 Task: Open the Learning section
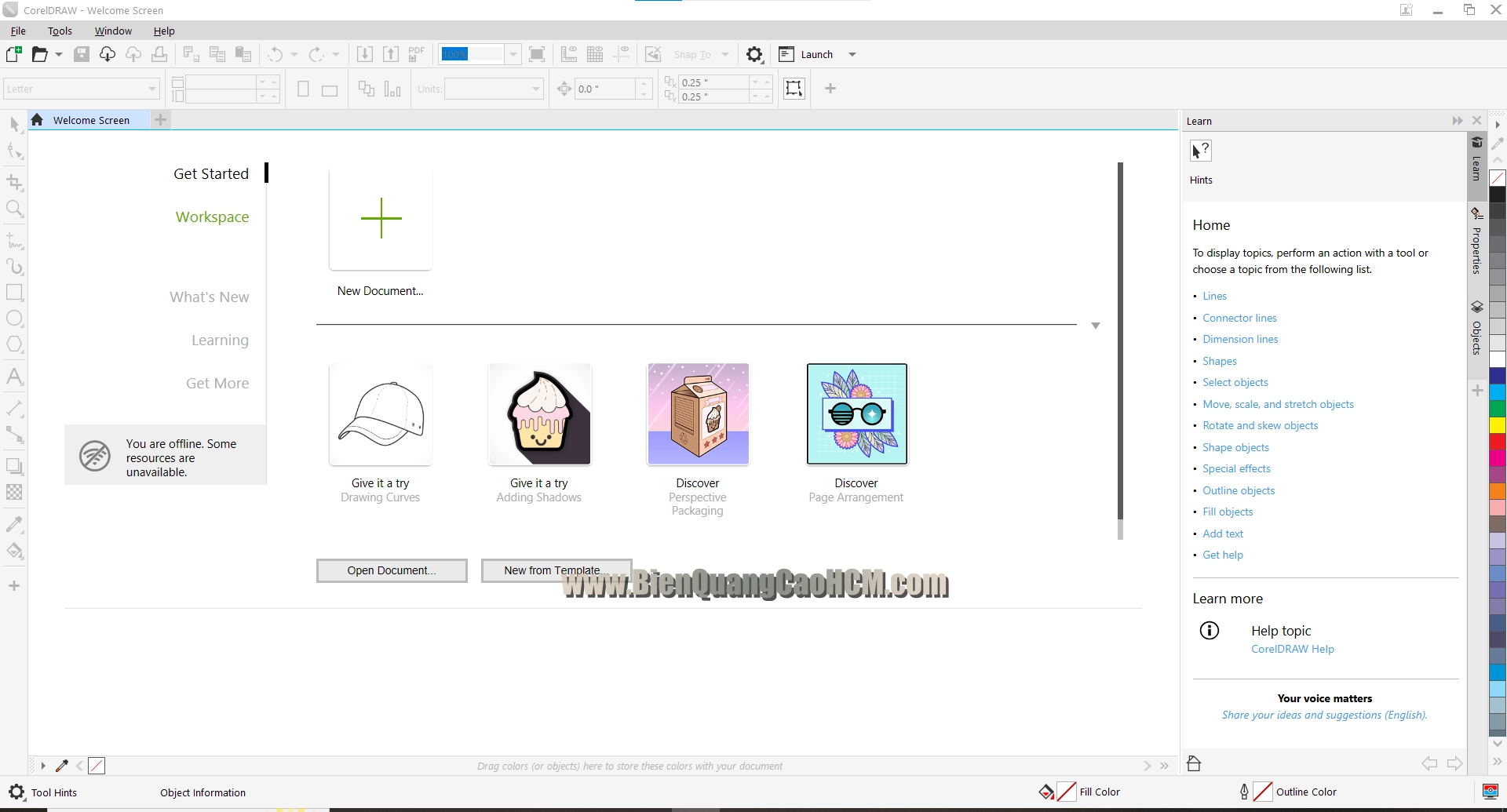tap(221, 340)
